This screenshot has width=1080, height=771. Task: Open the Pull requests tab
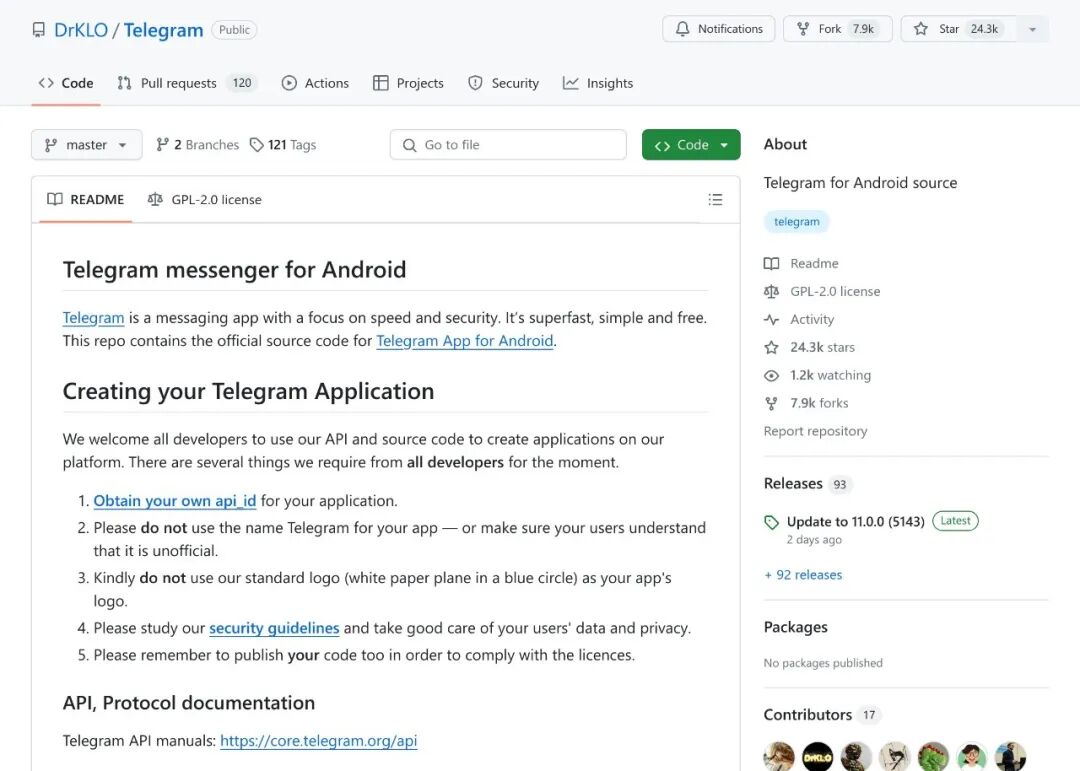[187, 83]
